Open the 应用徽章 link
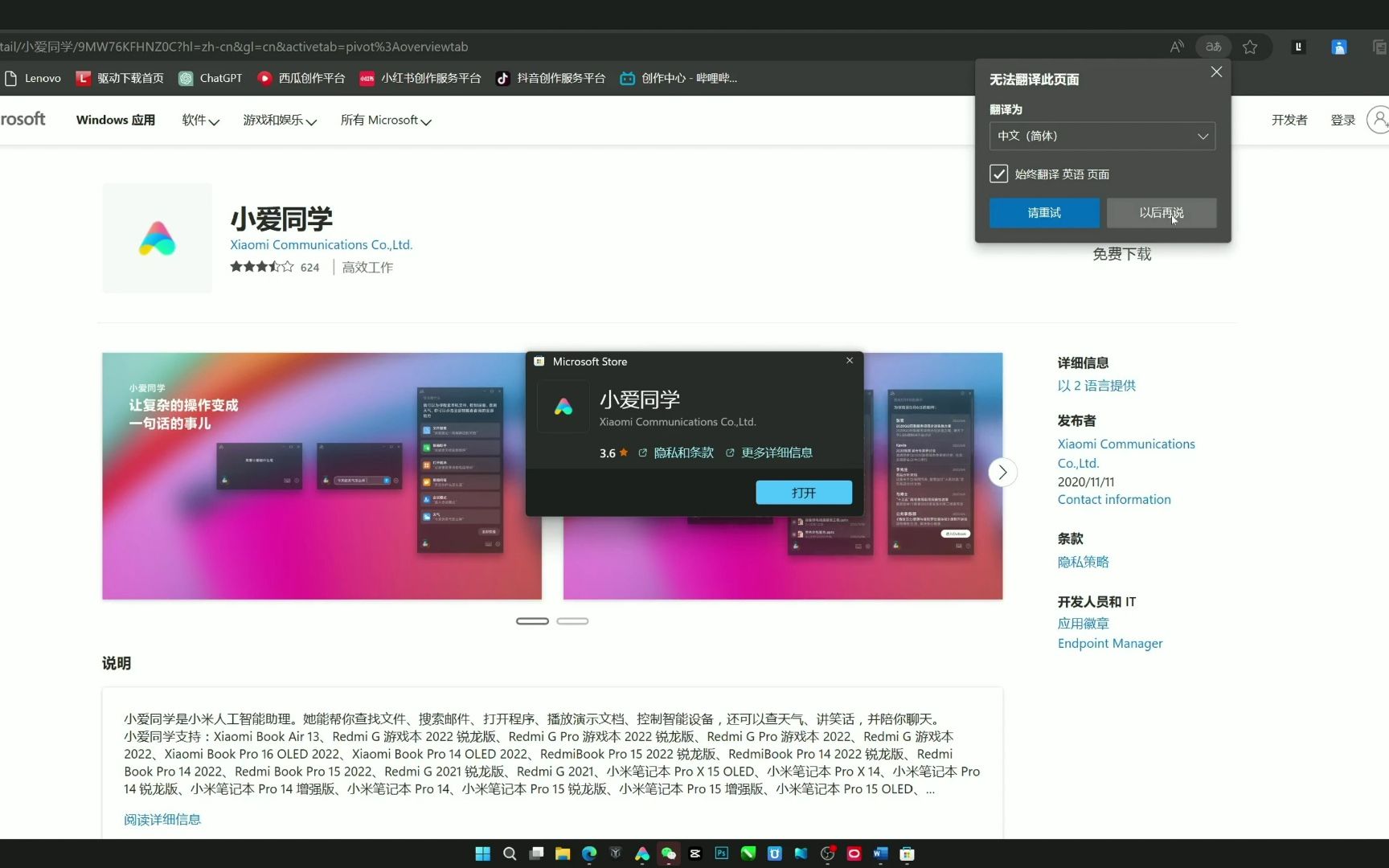The image size is (1389, 868). pos(1083,624)
